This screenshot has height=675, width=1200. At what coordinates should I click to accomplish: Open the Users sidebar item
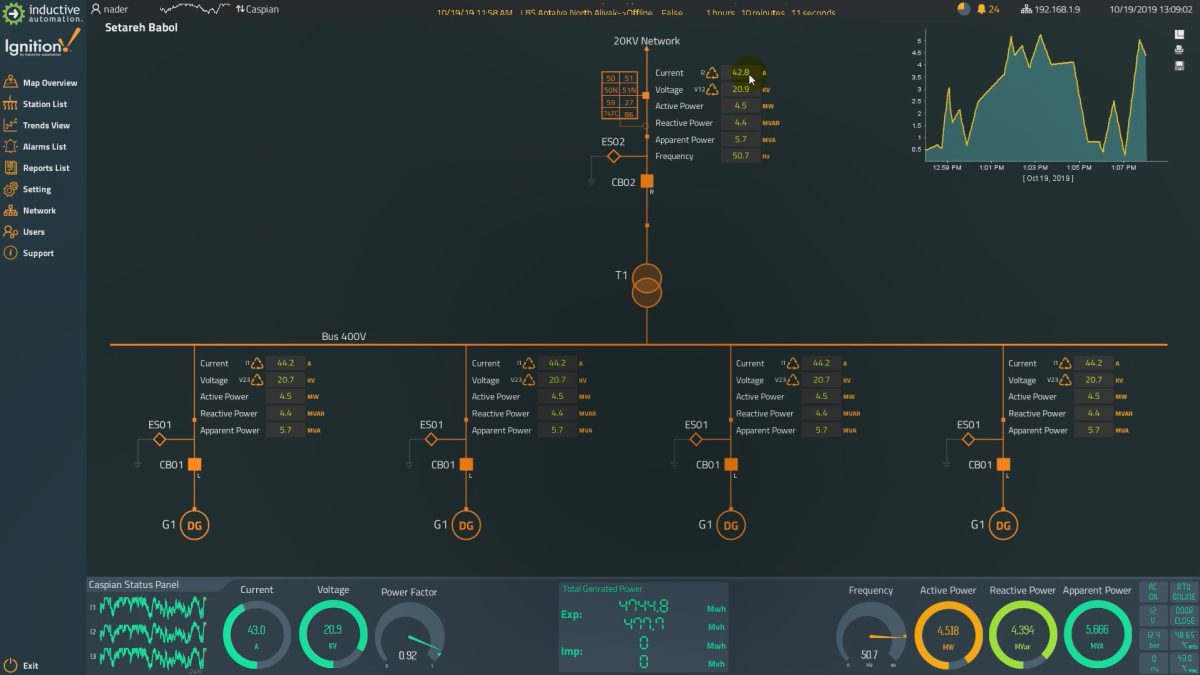[x=25, y=232]
